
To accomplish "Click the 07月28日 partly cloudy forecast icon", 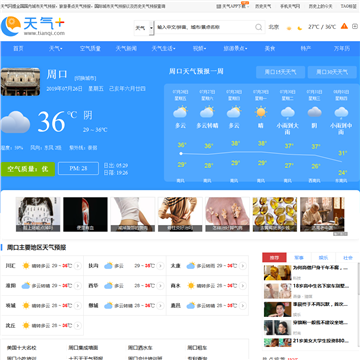I will 234,112.
